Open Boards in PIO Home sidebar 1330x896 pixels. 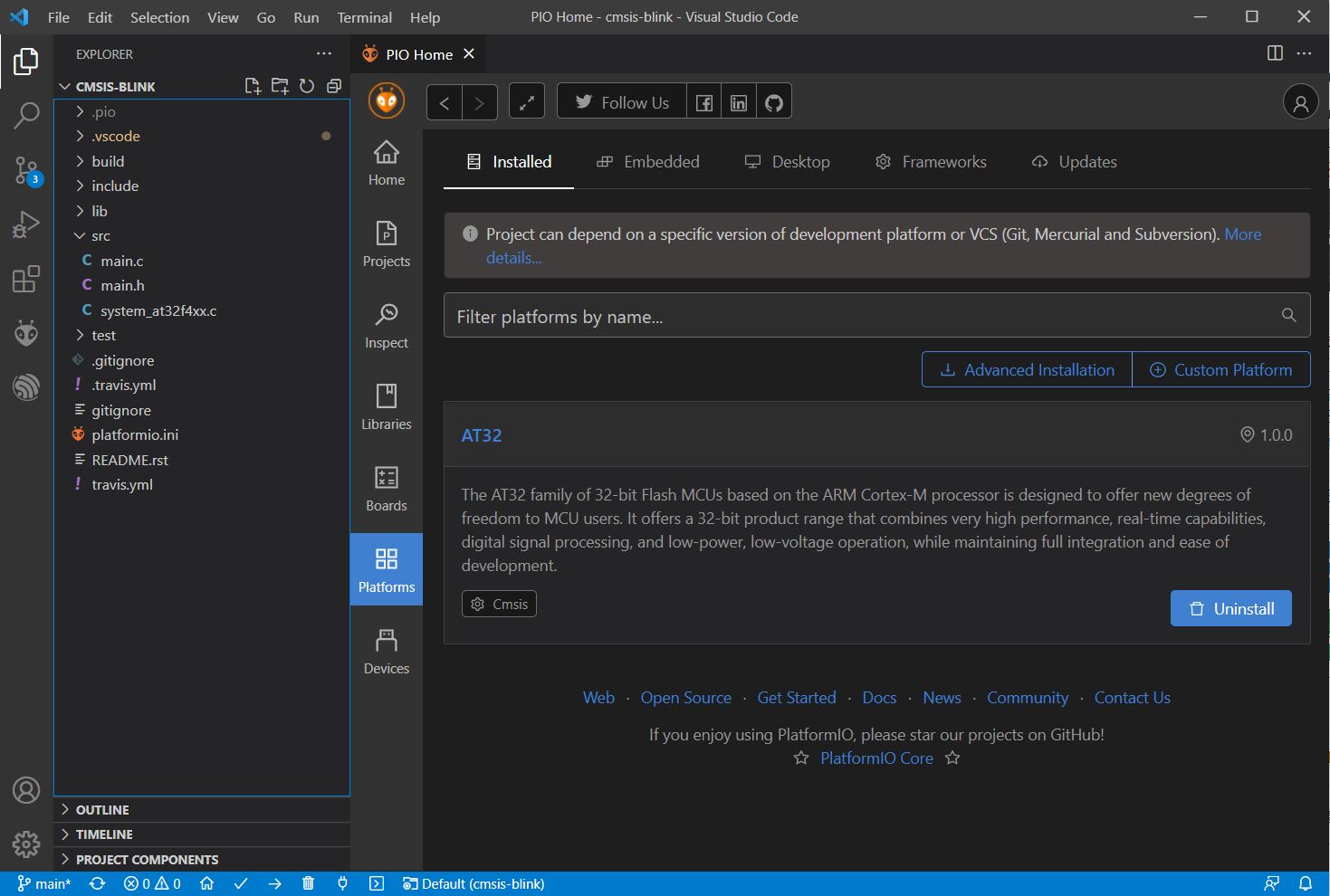387,489
